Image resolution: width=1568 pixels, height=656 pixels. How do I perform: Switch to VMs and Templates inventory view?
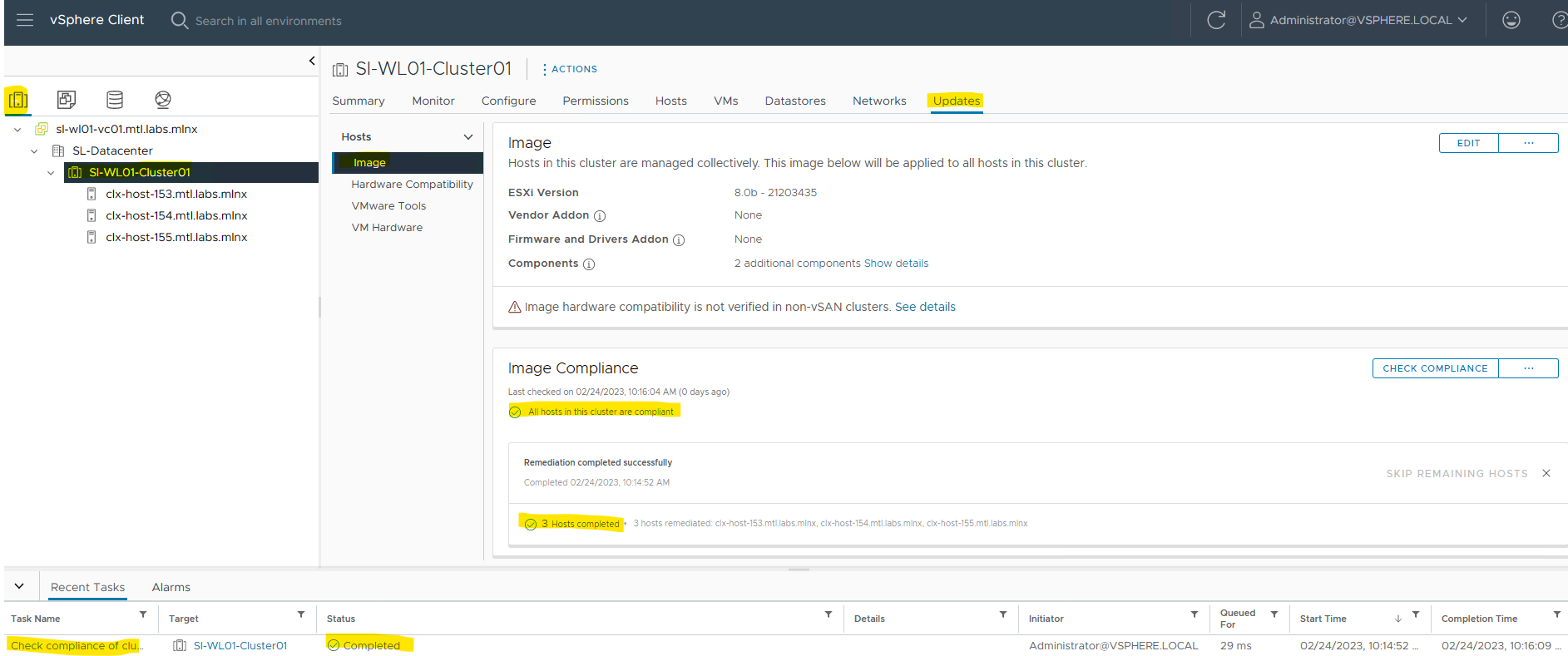coord(67,100)
